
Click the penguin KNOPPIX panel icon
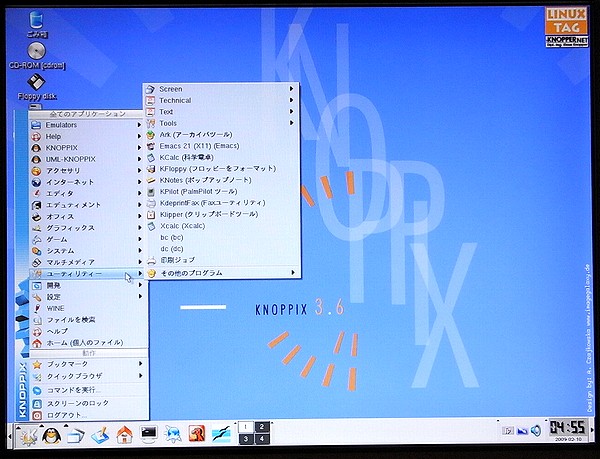52,435
